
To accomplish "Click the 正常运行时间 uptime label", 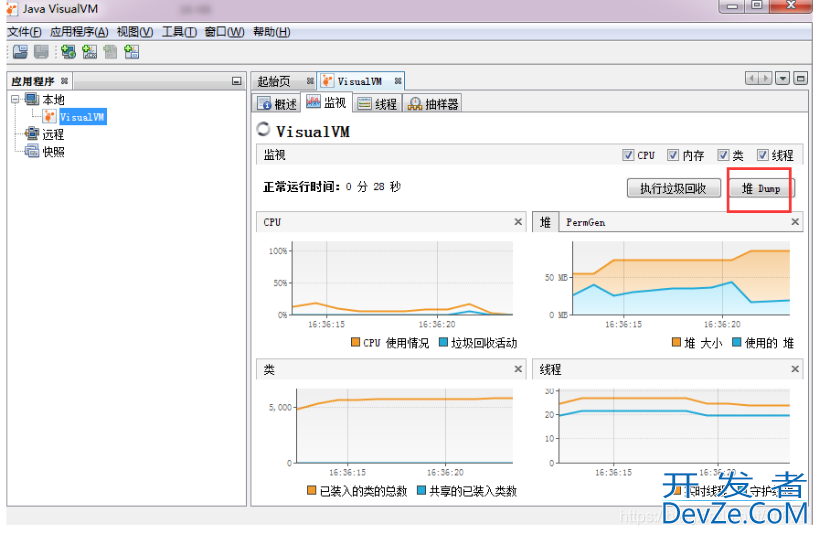I will click(302, 187).
